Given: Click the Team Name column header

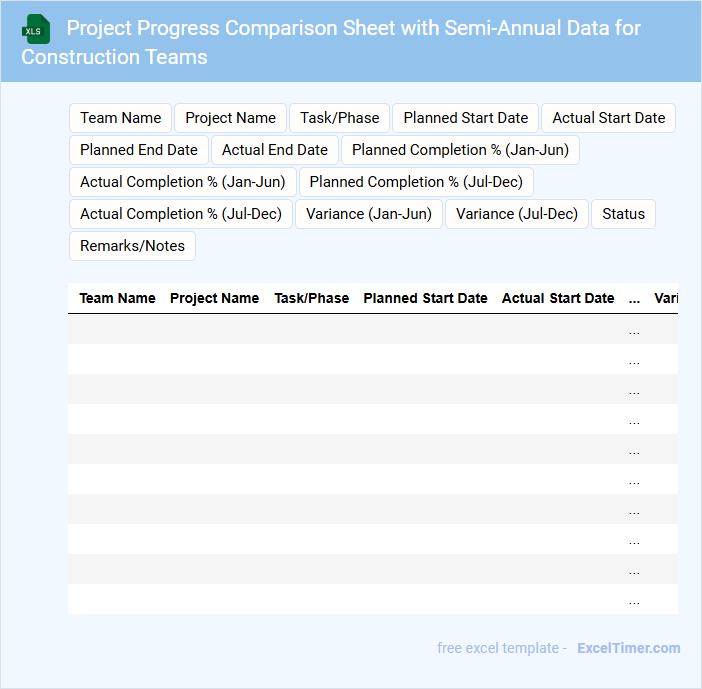Looking at the screenshot, I should (x=117, y=298).
